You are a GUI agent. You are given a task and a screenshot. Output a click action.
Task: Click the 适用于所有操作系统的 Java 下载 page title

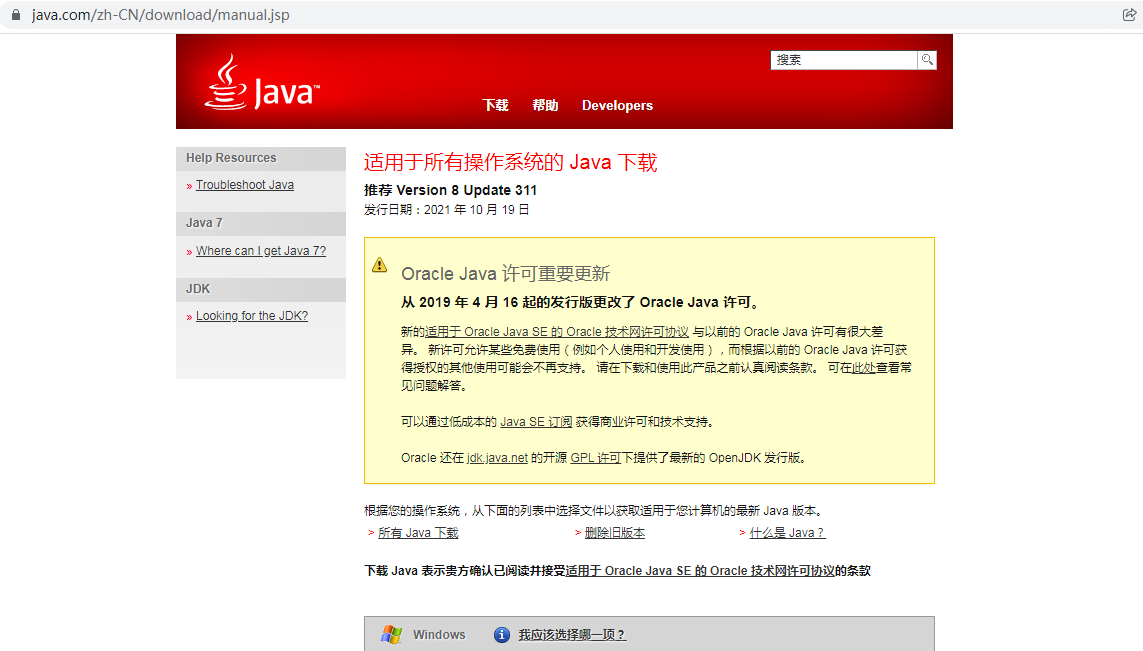[x=510, y=162]
